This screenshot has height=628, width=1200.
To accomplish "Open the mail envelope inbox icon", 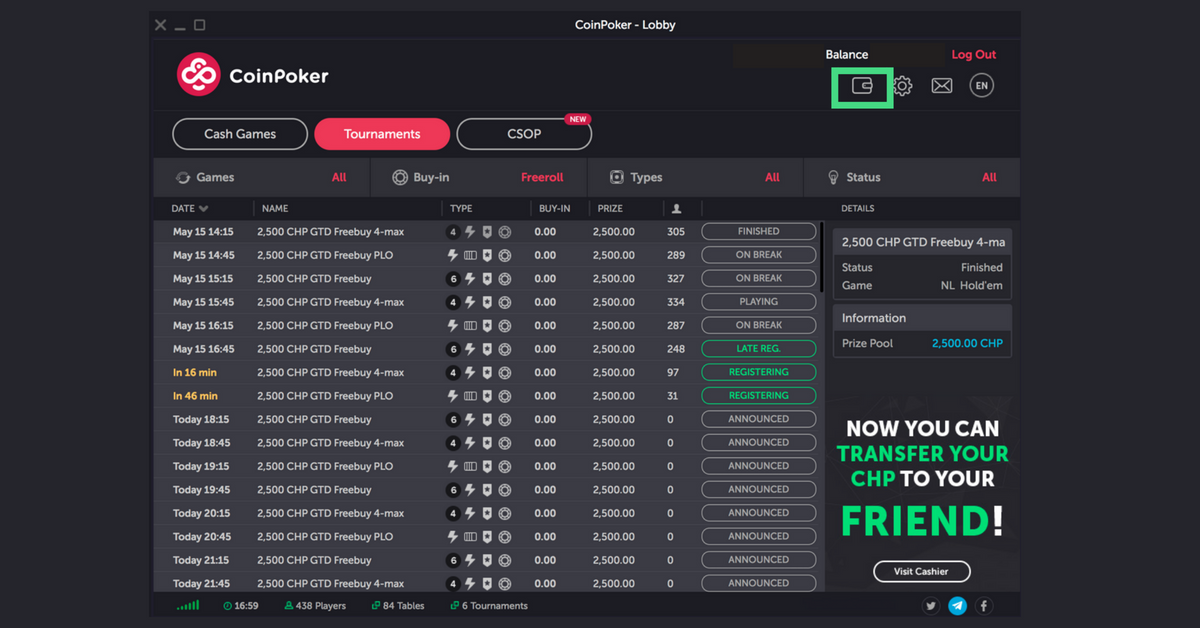I will coord(942,86).
